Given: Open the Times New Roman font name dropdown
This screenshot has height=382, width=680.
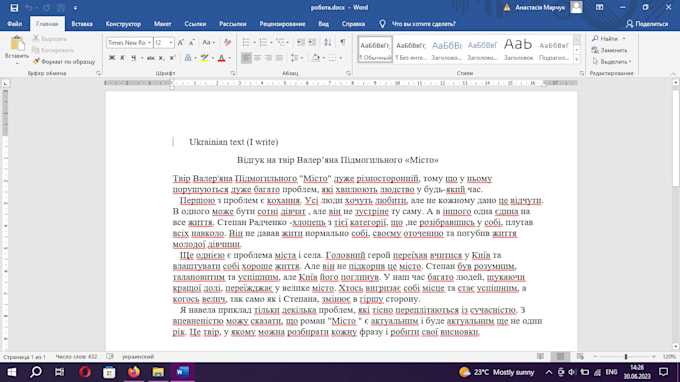Looking at the screenshot, I should pos(149,42).
